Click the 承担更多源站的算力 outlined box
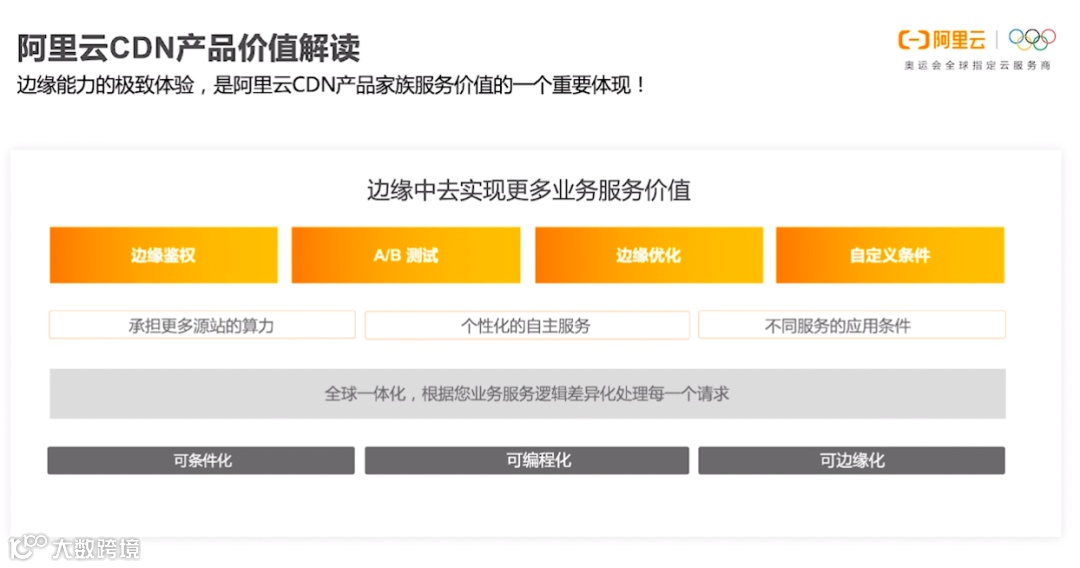This screenshot has width=1080, height=568. 202,325
